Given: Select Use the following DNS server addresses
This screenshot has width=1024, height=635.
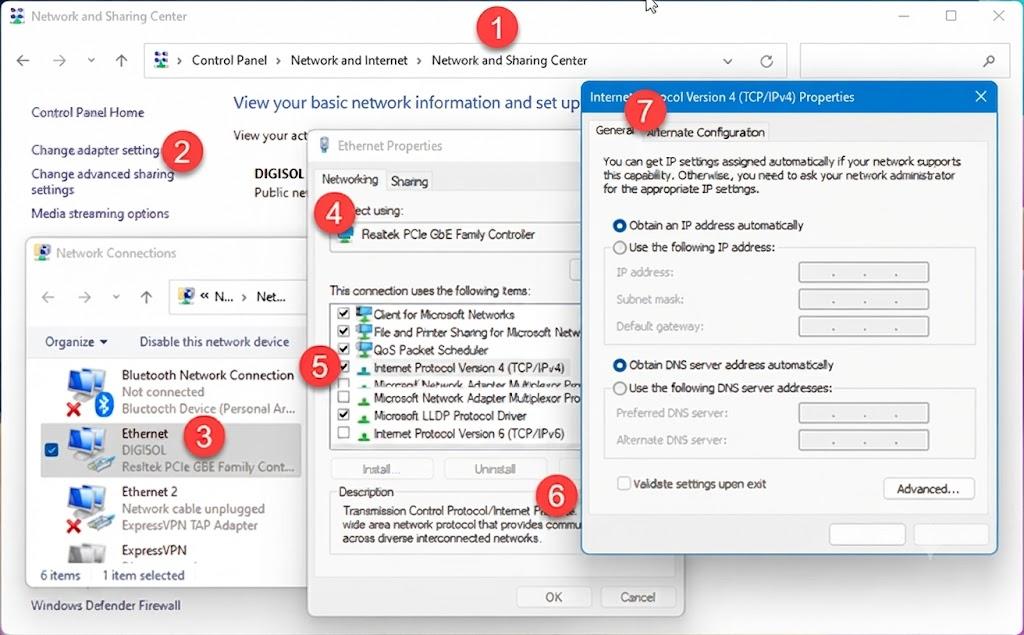Looking at the screenshot, I should click(x=722, y=388).
